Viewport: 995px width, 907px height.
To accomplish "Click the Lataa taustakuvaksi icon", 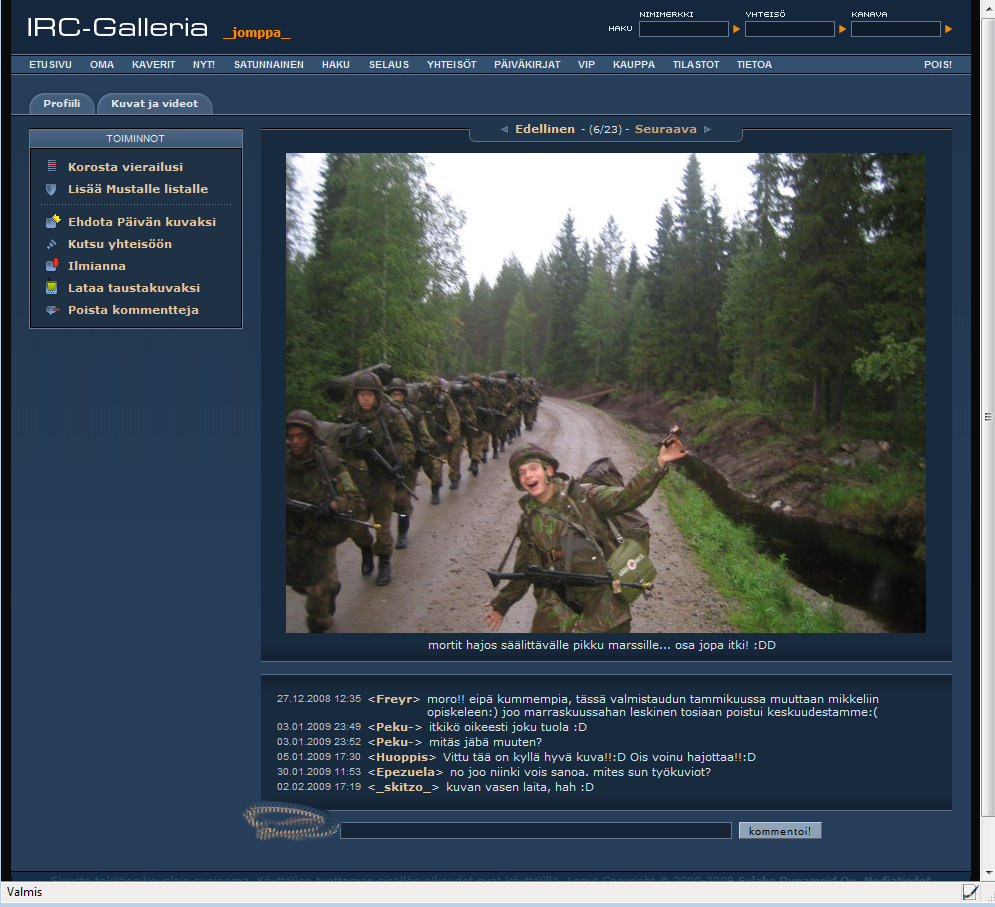I will click(x=52, y=288).
